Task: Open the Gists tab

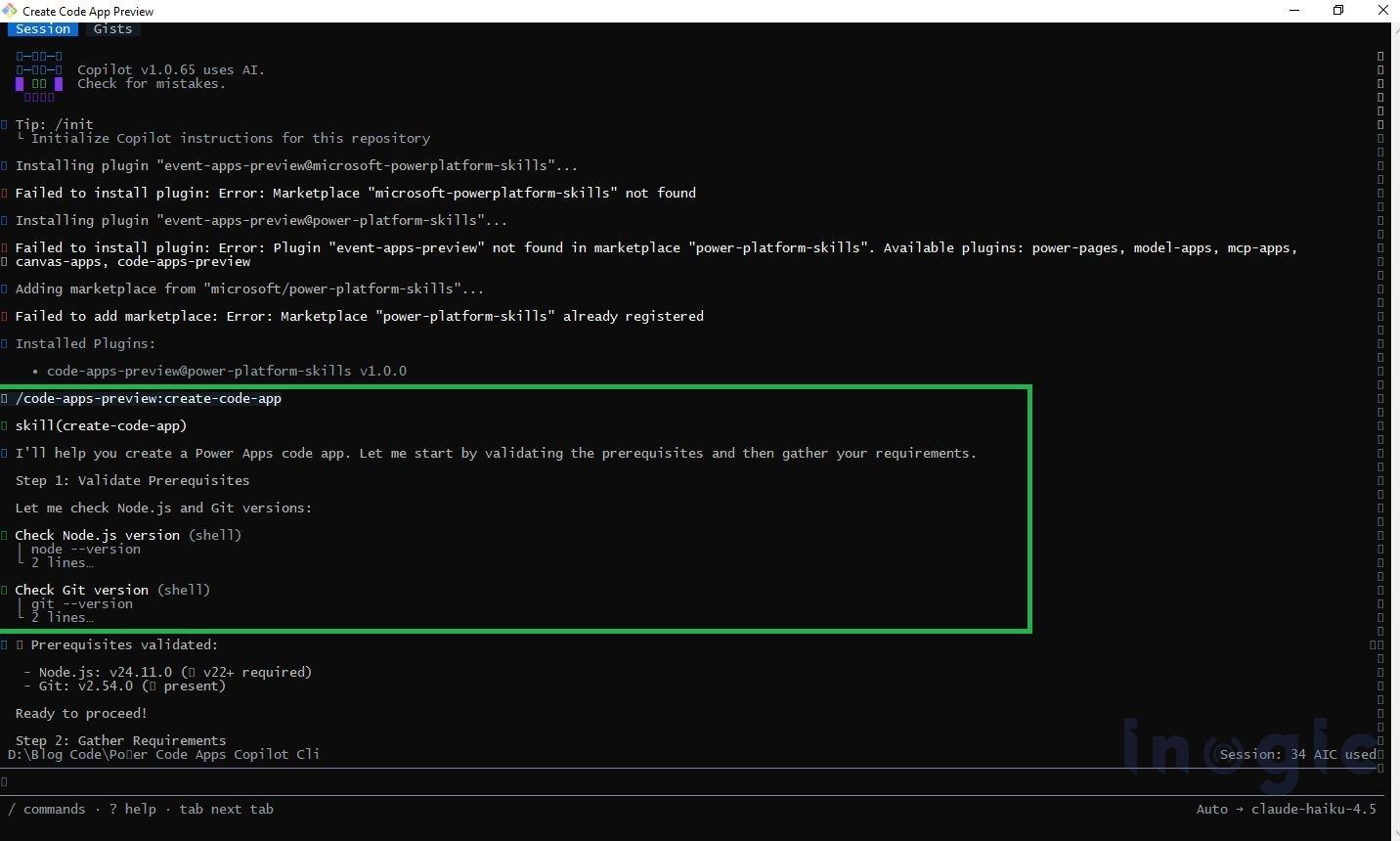Action: [113, 29]
